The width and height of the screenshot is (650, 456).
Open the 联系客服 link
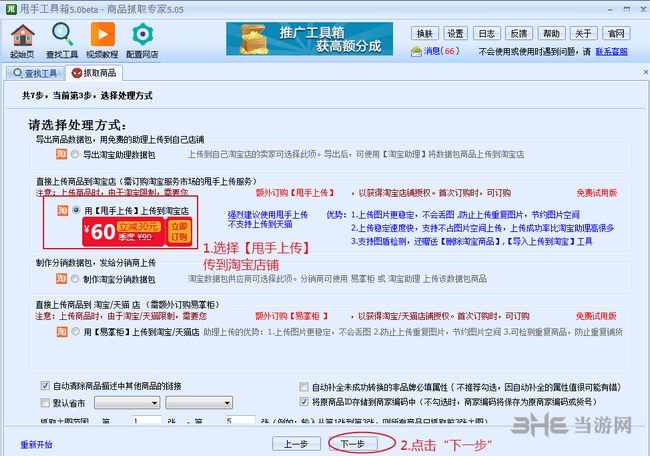(x=611, y=51)
